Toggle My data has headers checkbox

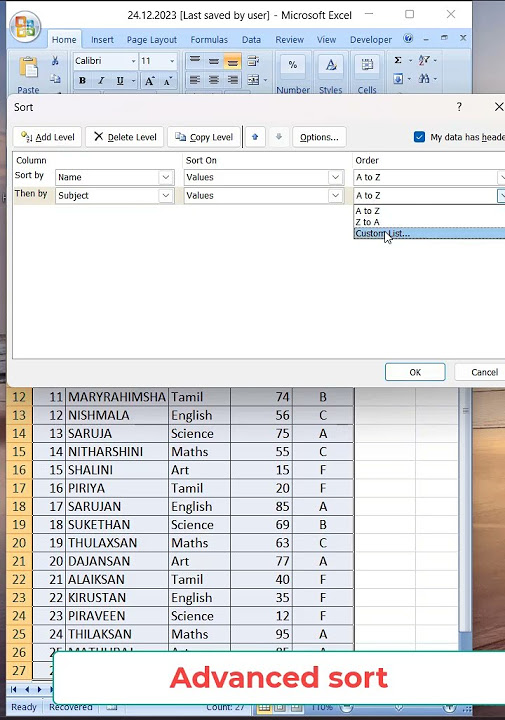coord(419,137)
